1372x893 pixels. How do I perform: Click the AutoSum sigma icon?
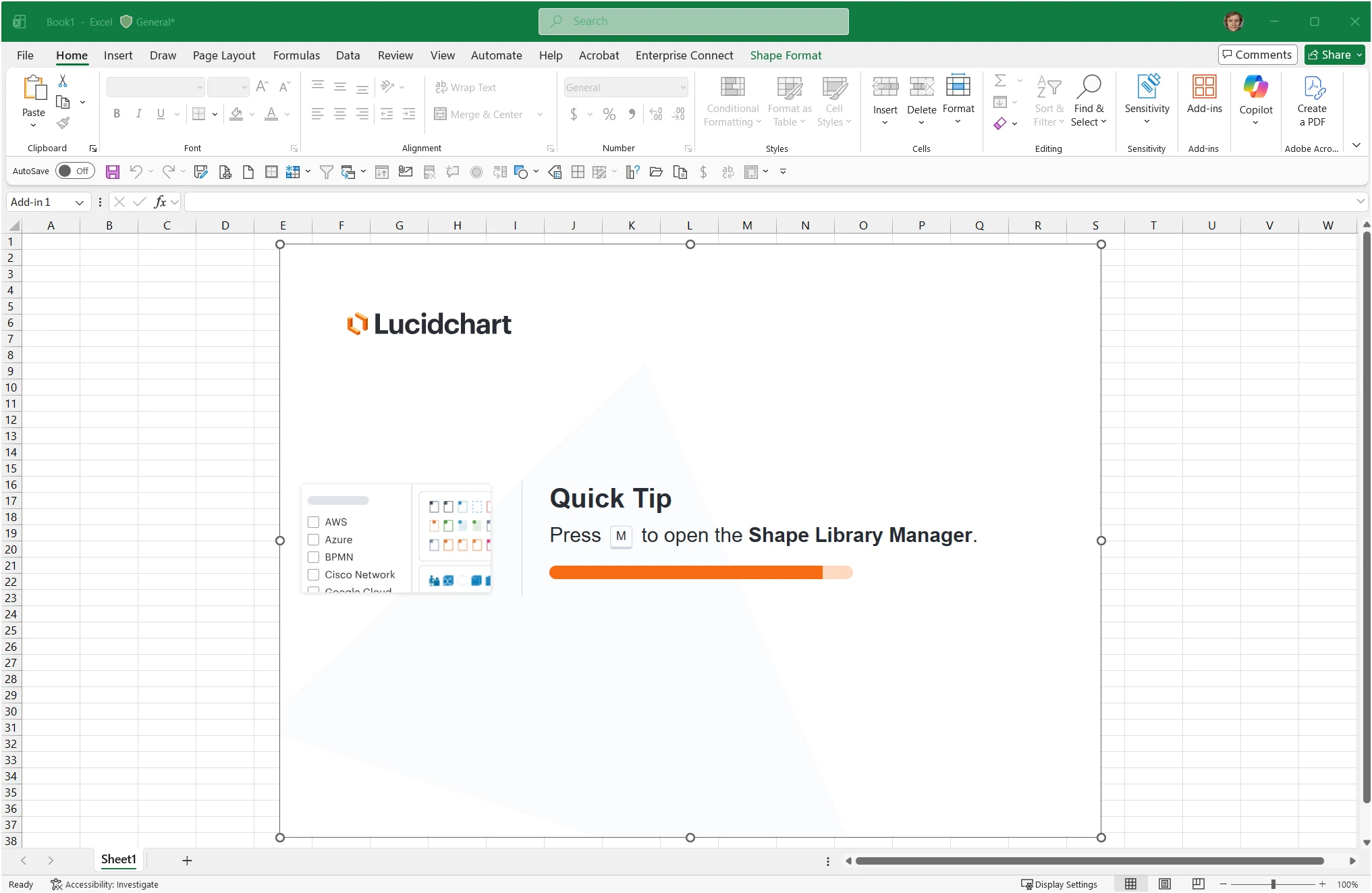click(x=1000, y=81)
